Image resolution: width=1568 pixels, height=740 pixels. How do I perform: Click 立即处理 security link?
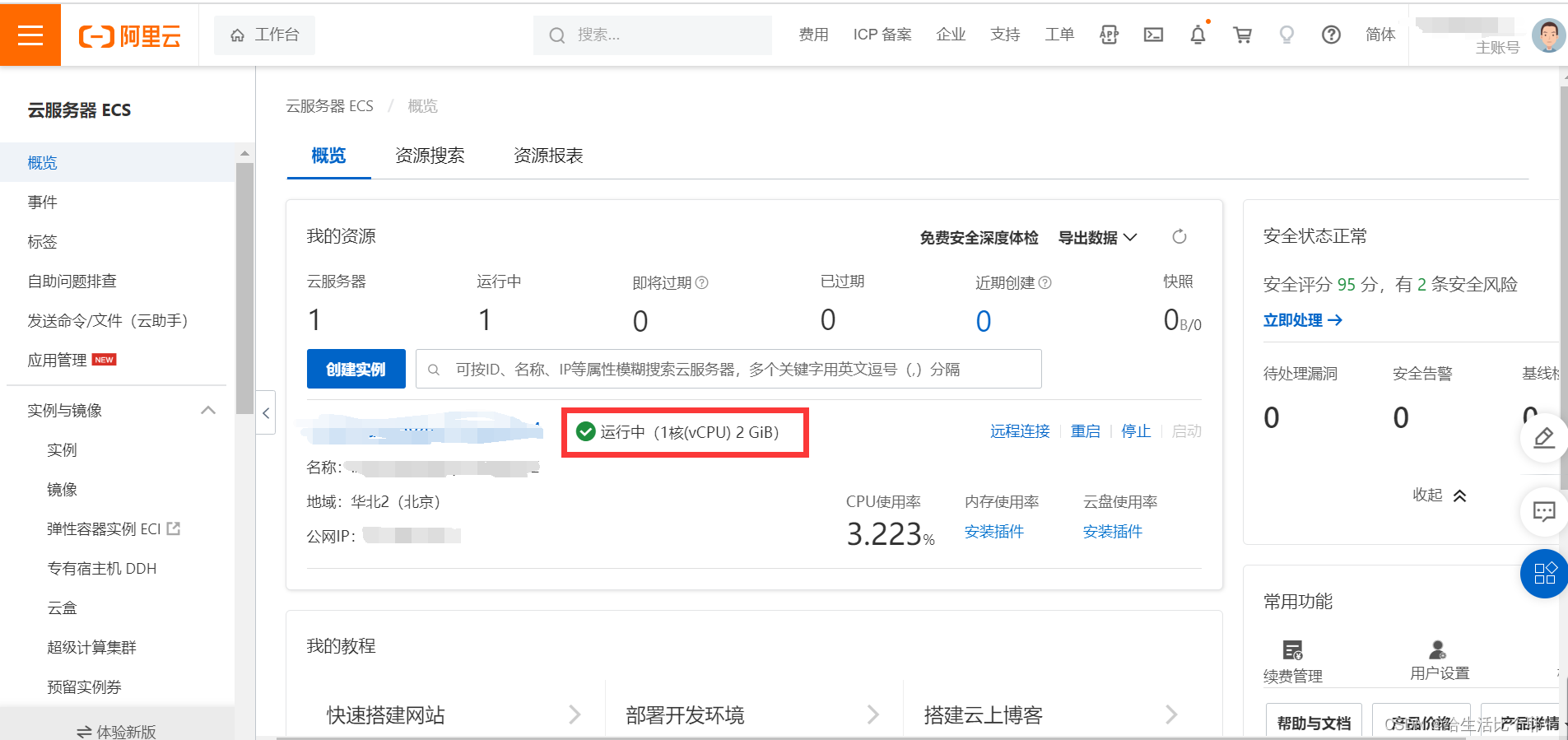click(x=1303, y=320)
